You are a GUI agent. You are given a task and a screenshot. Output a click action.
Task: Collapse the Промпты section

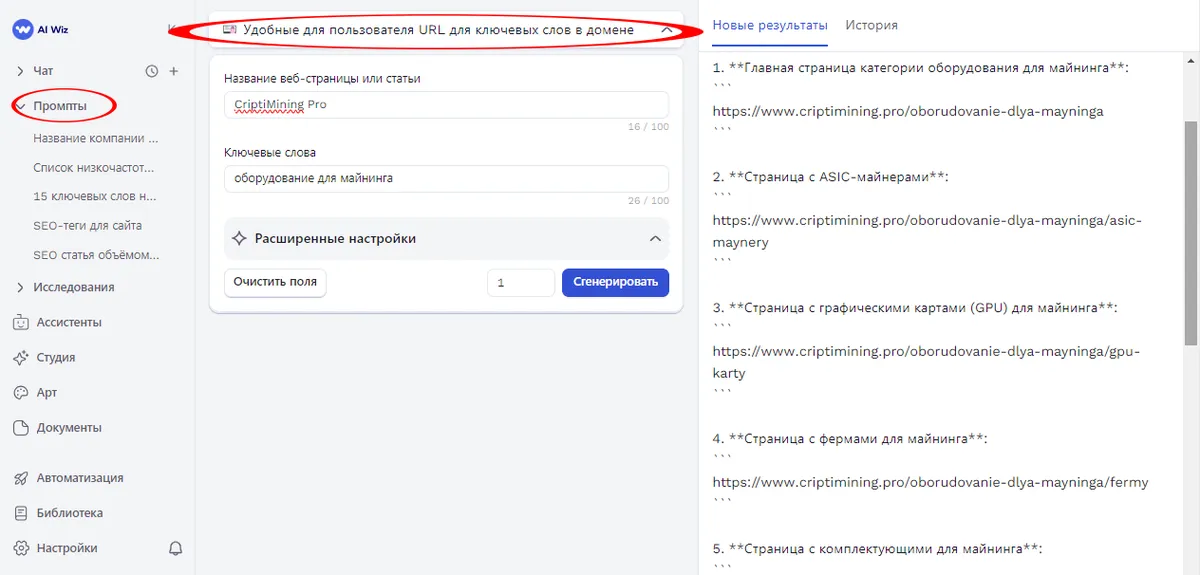click(20, 106)
